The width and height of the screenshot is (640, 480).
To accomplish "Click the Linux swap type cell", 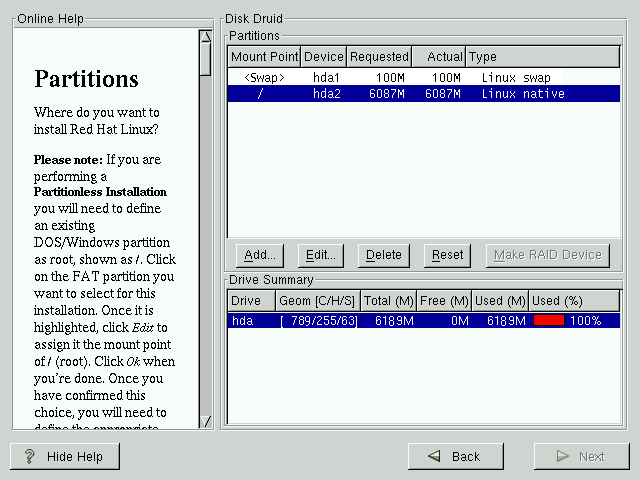I will (x=516, y=78).
